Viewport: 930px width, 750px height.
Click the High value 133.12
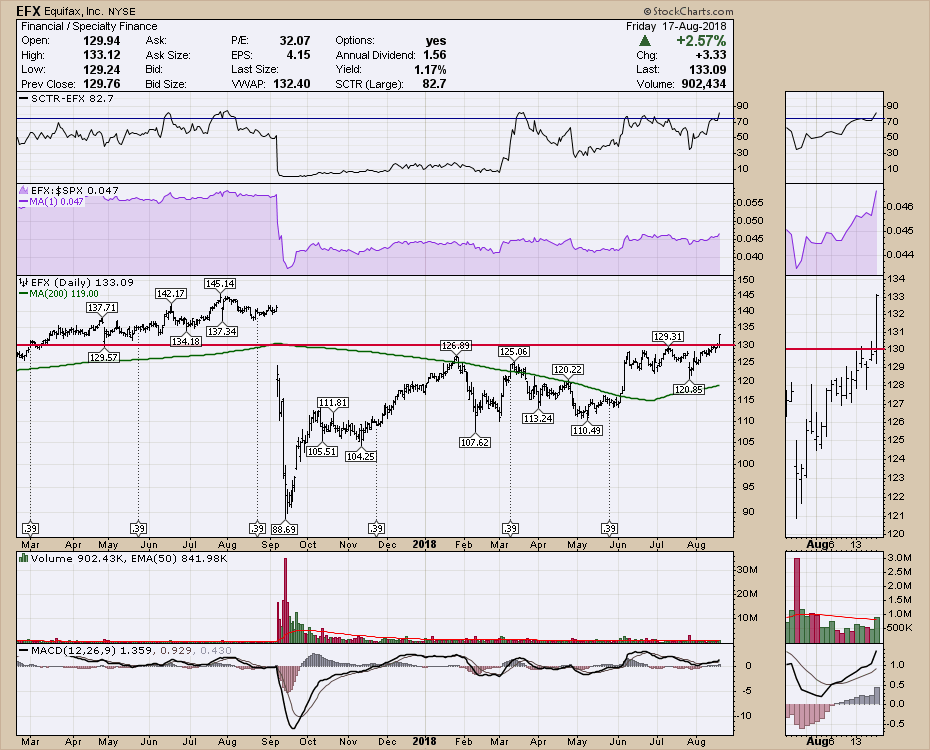(101, 55)
